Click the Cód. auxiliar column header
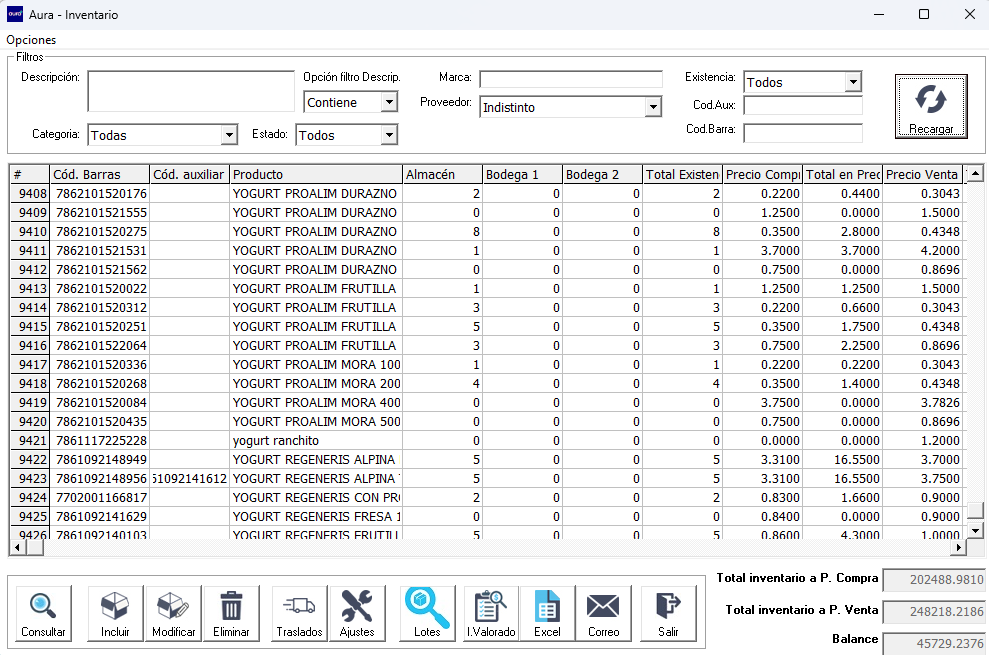Viewport: 989px width, 655px height. pos(189,174)
